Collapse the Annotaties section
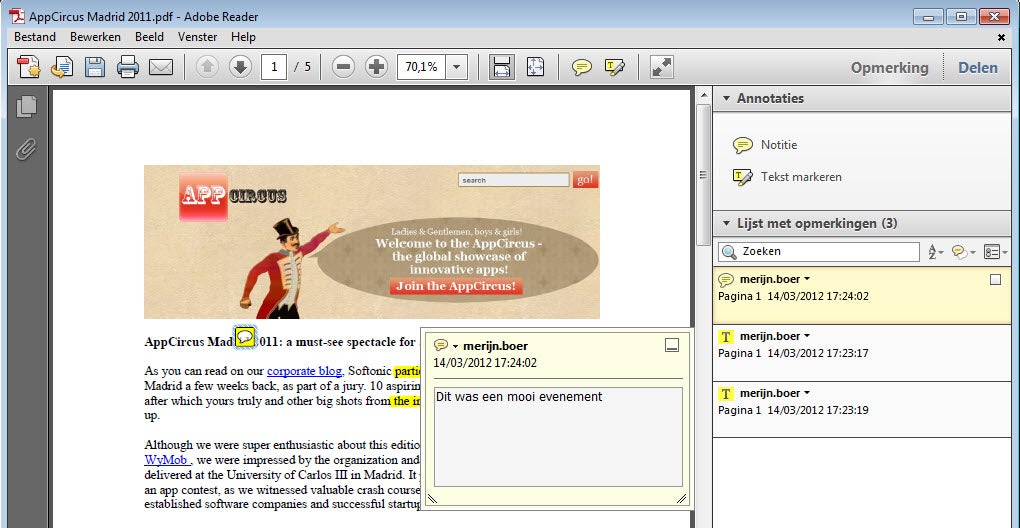Screen dimensions: 1020x528 [726, 98]
